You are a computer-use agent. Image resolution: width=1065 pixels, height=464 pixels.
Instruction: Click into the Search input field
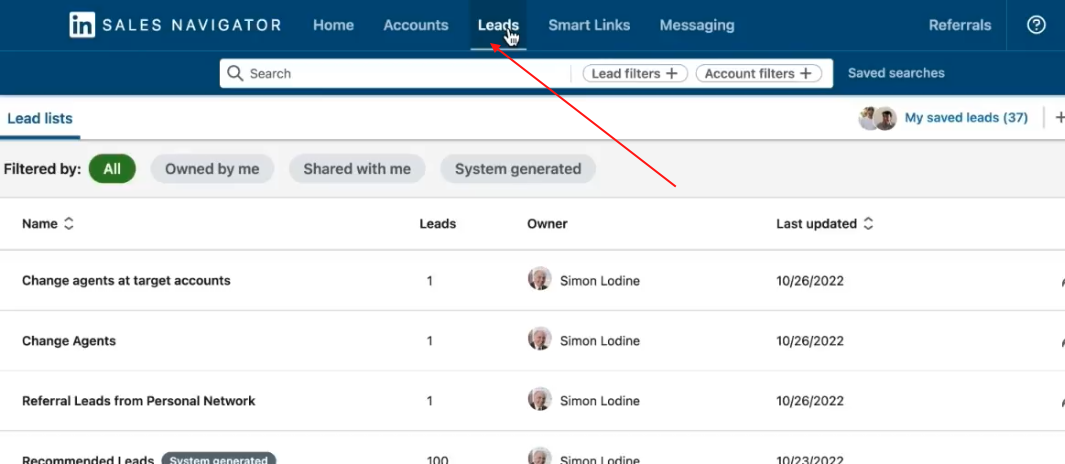400,73
